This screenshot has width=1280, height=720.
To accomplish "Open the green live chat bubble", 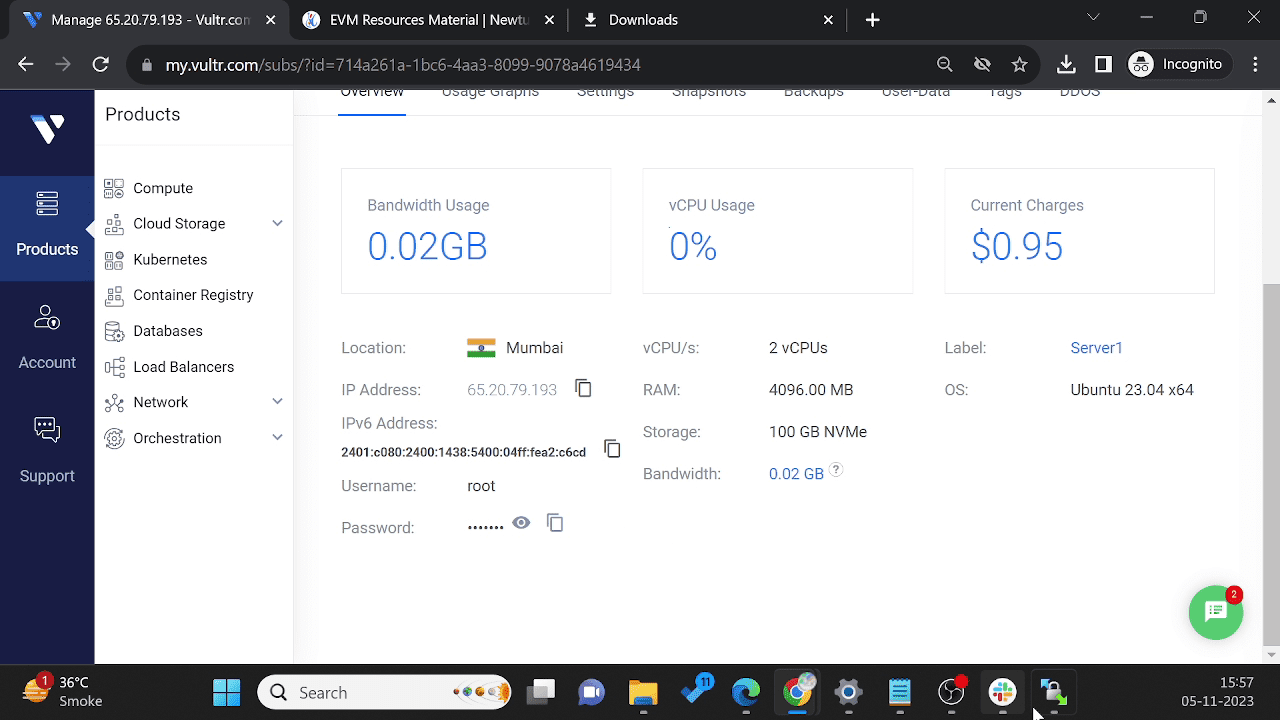I will point(1215,612).
